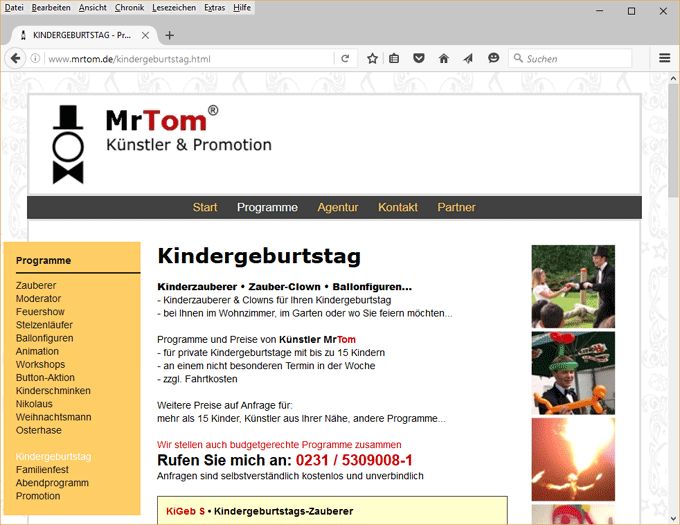This screenshot has width=680, height=525.
Task: Click the fire show photo
Action: tap(573, 460)
